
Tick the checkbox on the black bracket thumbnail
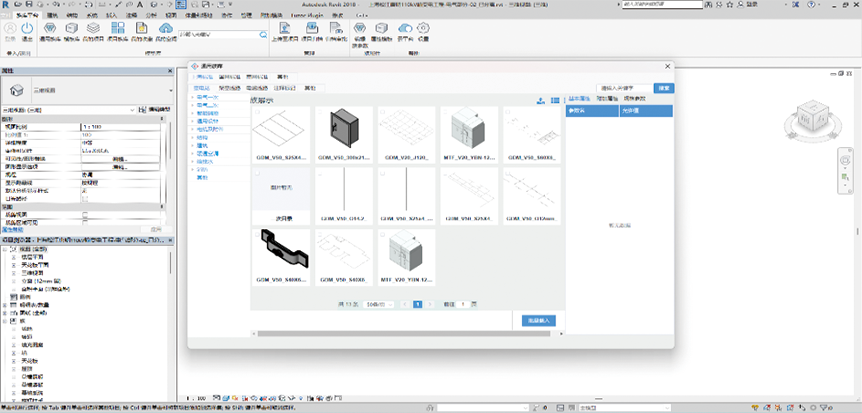click(x=256, y=235)
